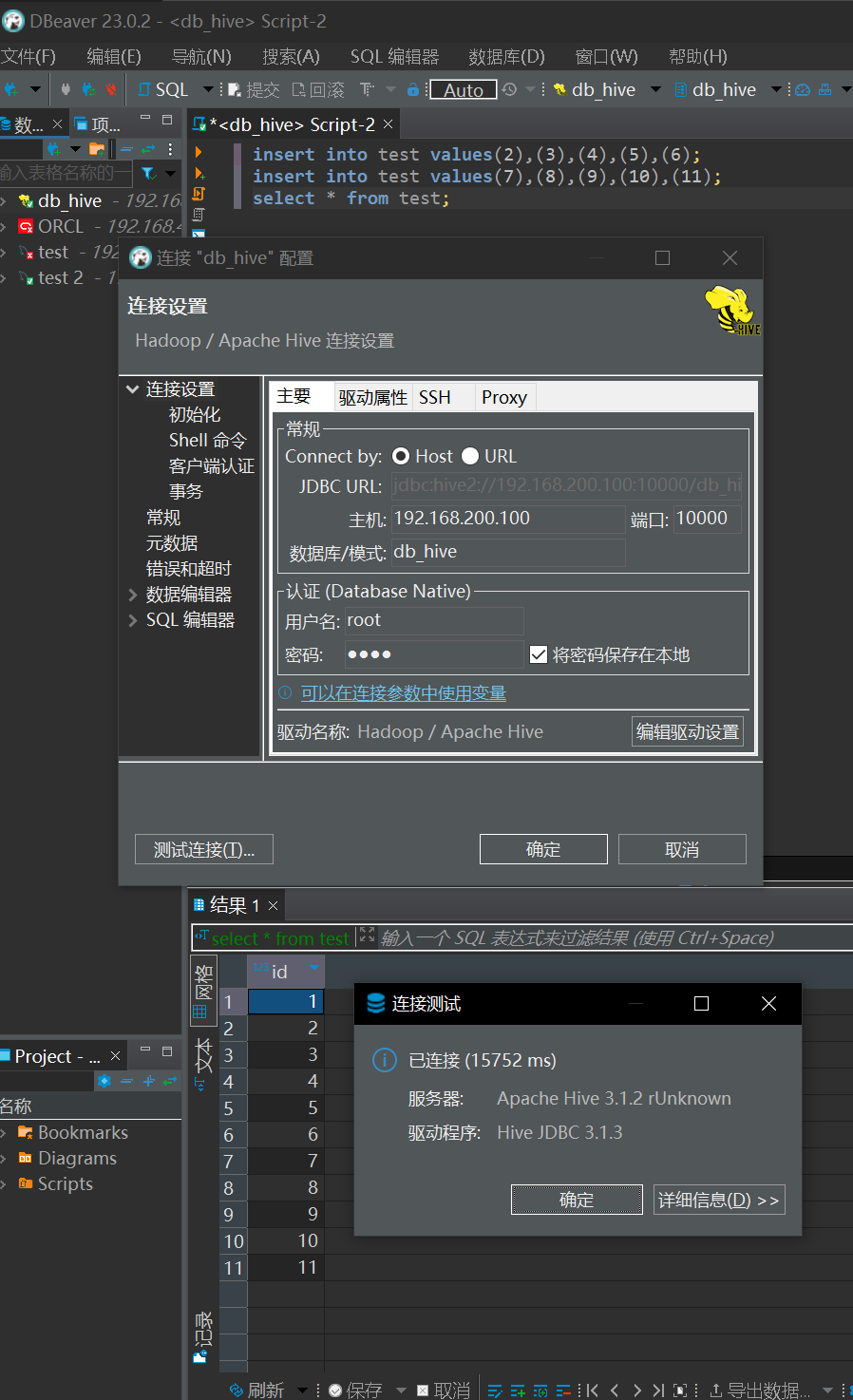Go to first row navigation icon
Viewport: 853px width, 1400px height.
[x=592, y=1391]
